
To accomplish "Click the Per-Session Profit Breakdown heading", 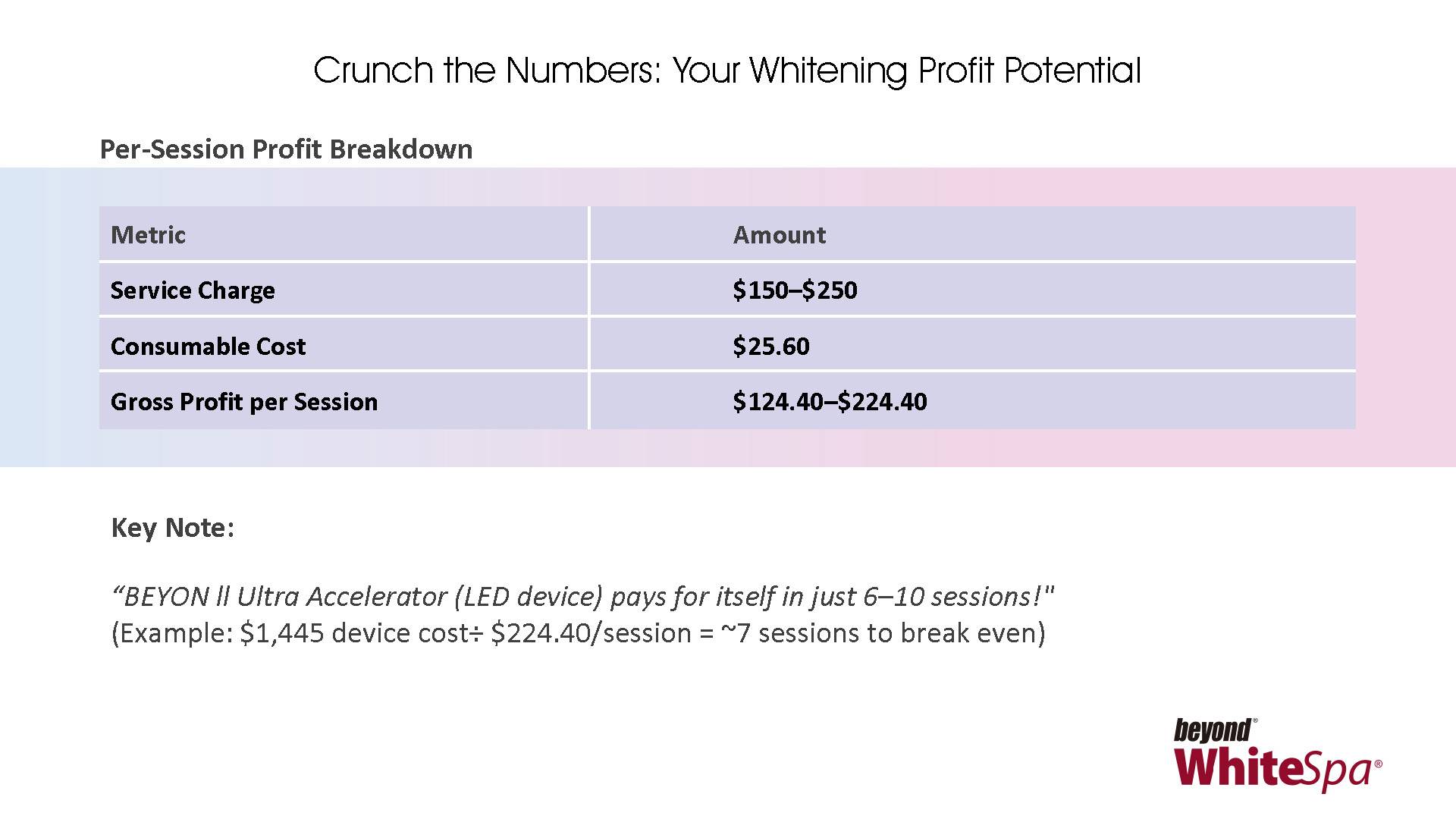I will [x=286, y=149].
